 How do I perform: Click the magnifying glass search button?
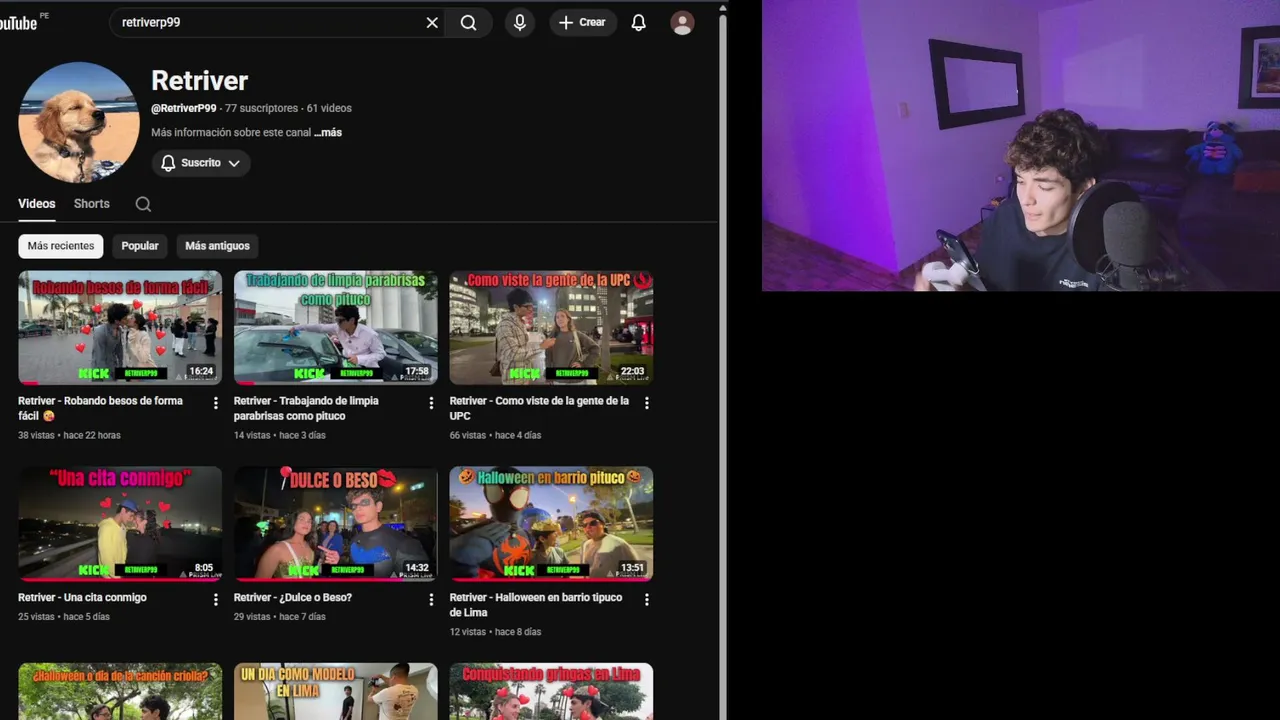468,22
